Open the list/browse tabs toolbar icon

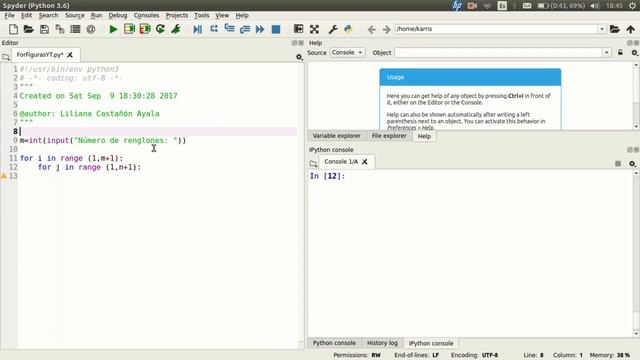pyautogui.click(x=75, y=29)
